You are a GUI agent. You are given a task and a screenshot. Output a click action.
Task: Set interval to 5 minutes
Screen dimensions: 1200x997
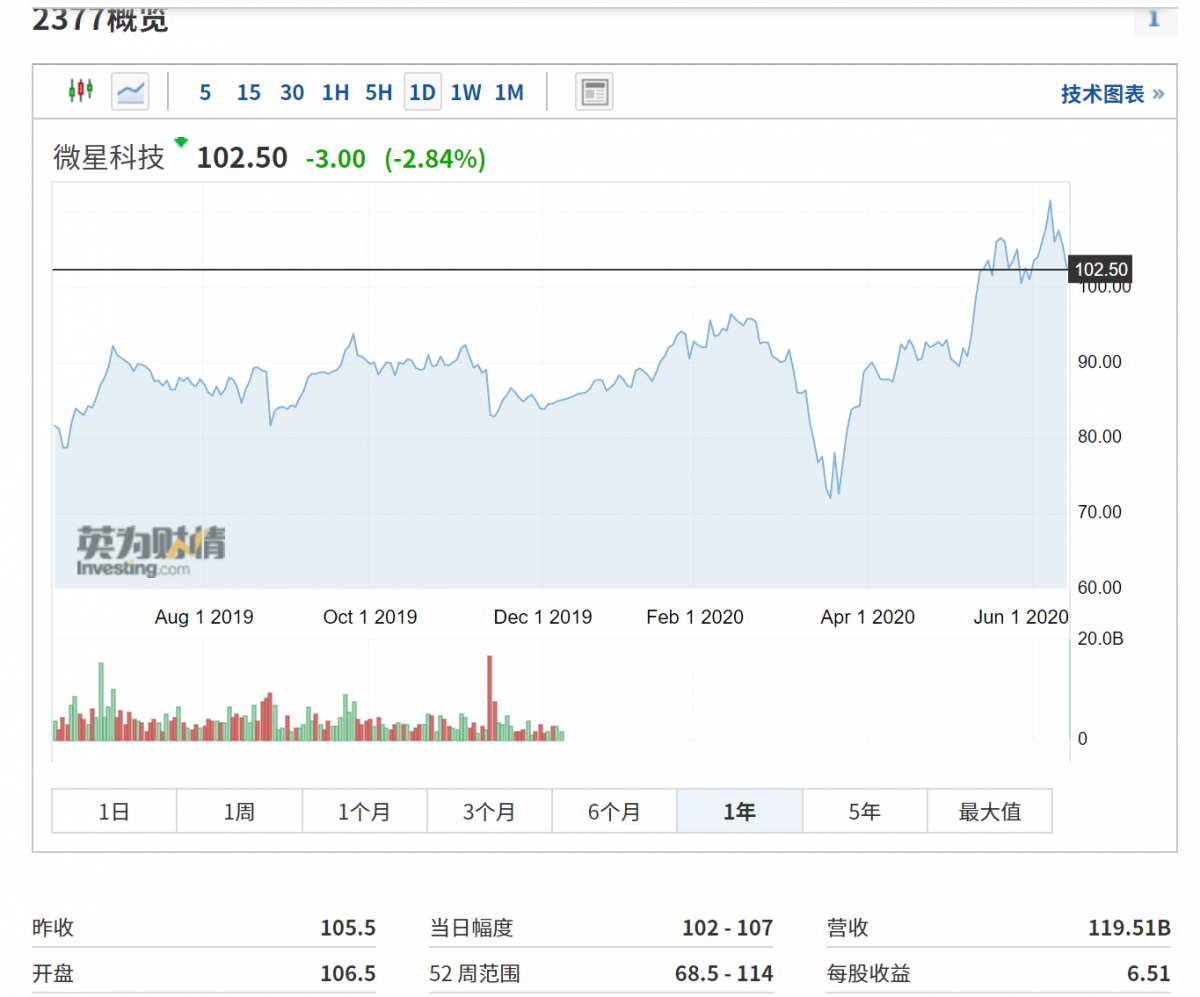pos(205,93)
